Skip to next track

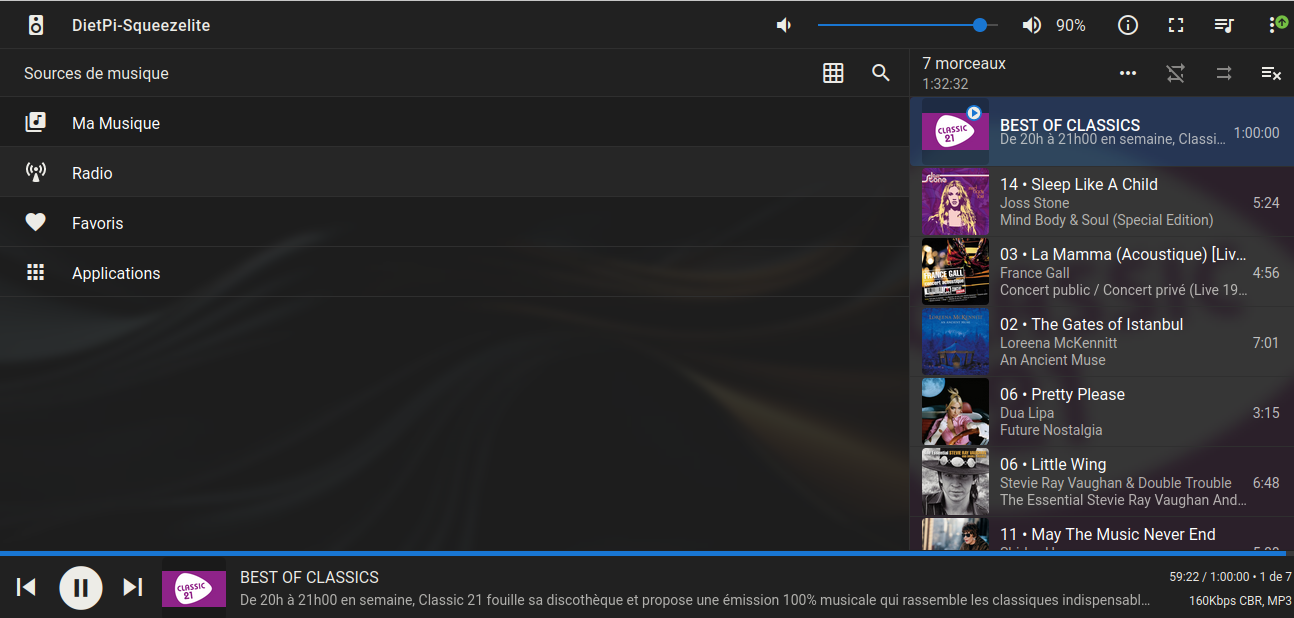(133, 587)
